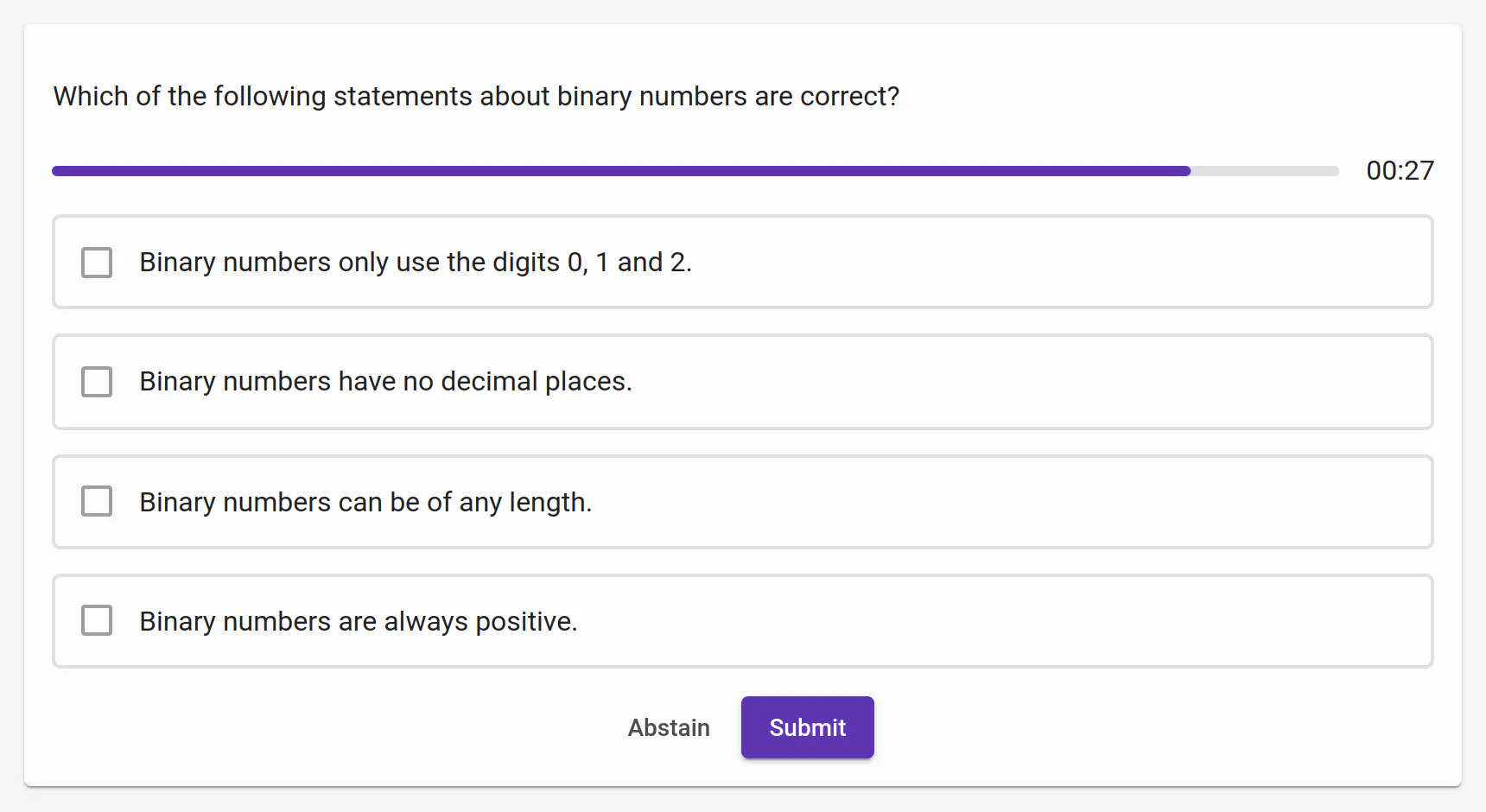Select the answer text 'only use the digits 0, 1 and 2'
The width and height of the screenshot is (1486, 812).
(x=416, y=263)
